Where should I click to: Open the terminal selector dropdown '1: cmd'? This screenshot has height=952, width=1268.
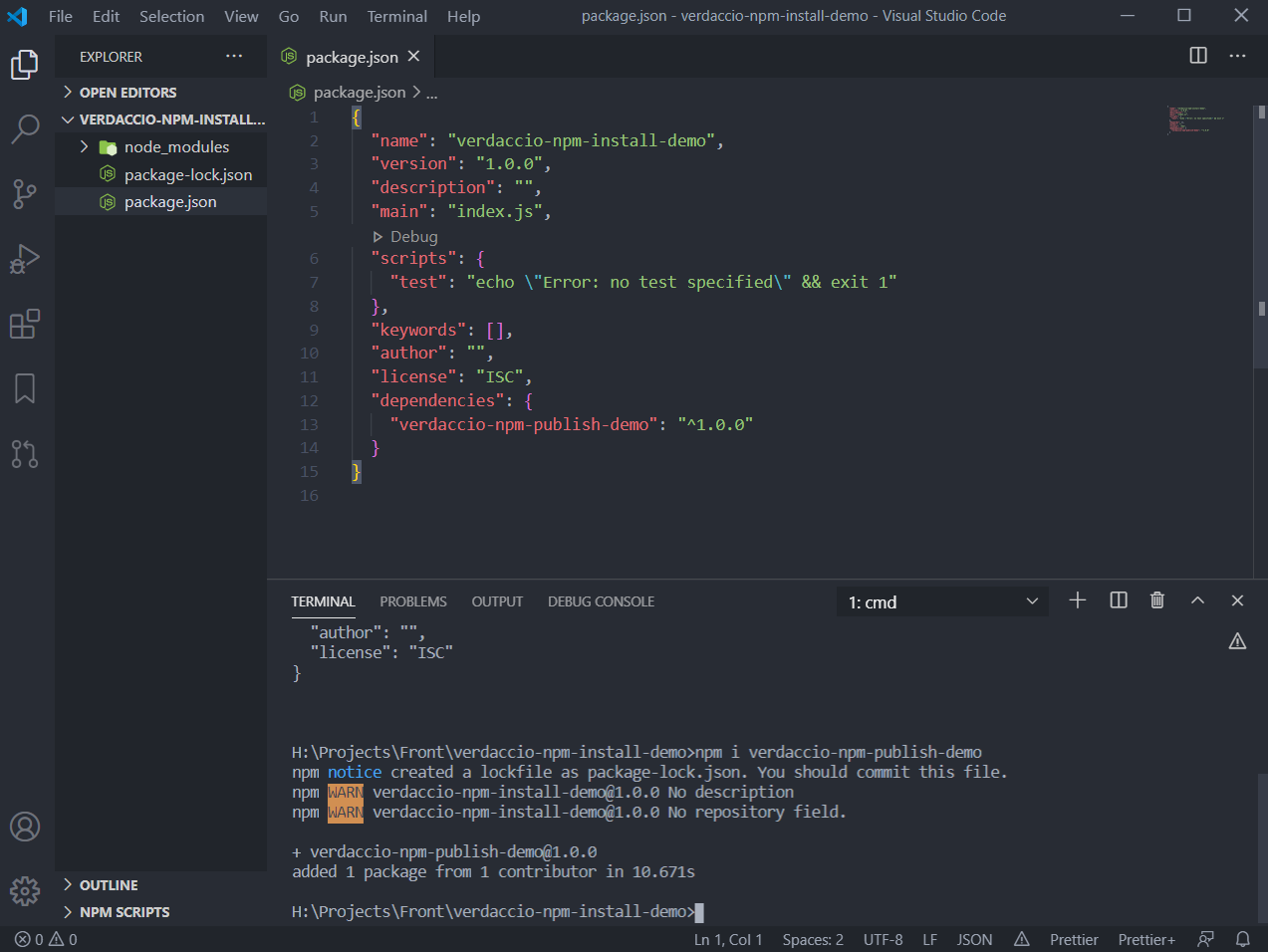click(942, 602)
